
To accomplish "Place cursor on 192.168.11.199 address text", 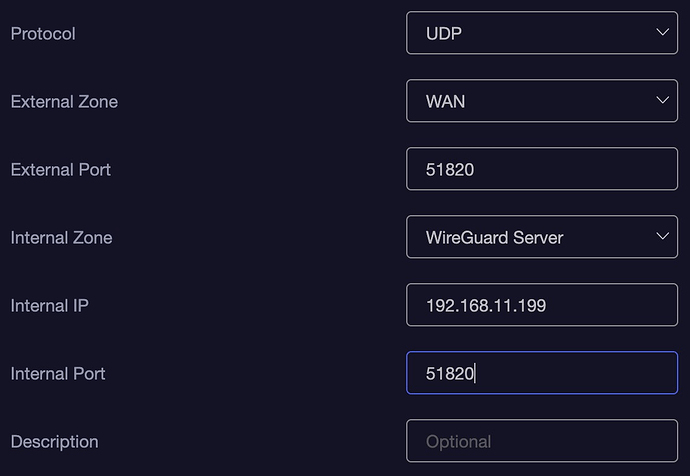I will (x=486, y=306).
